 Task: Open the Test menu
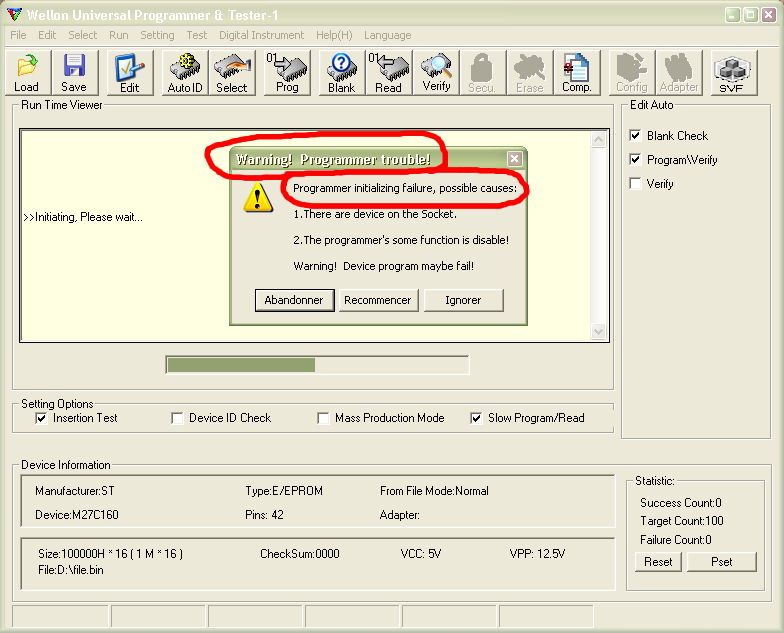[196, 35]
